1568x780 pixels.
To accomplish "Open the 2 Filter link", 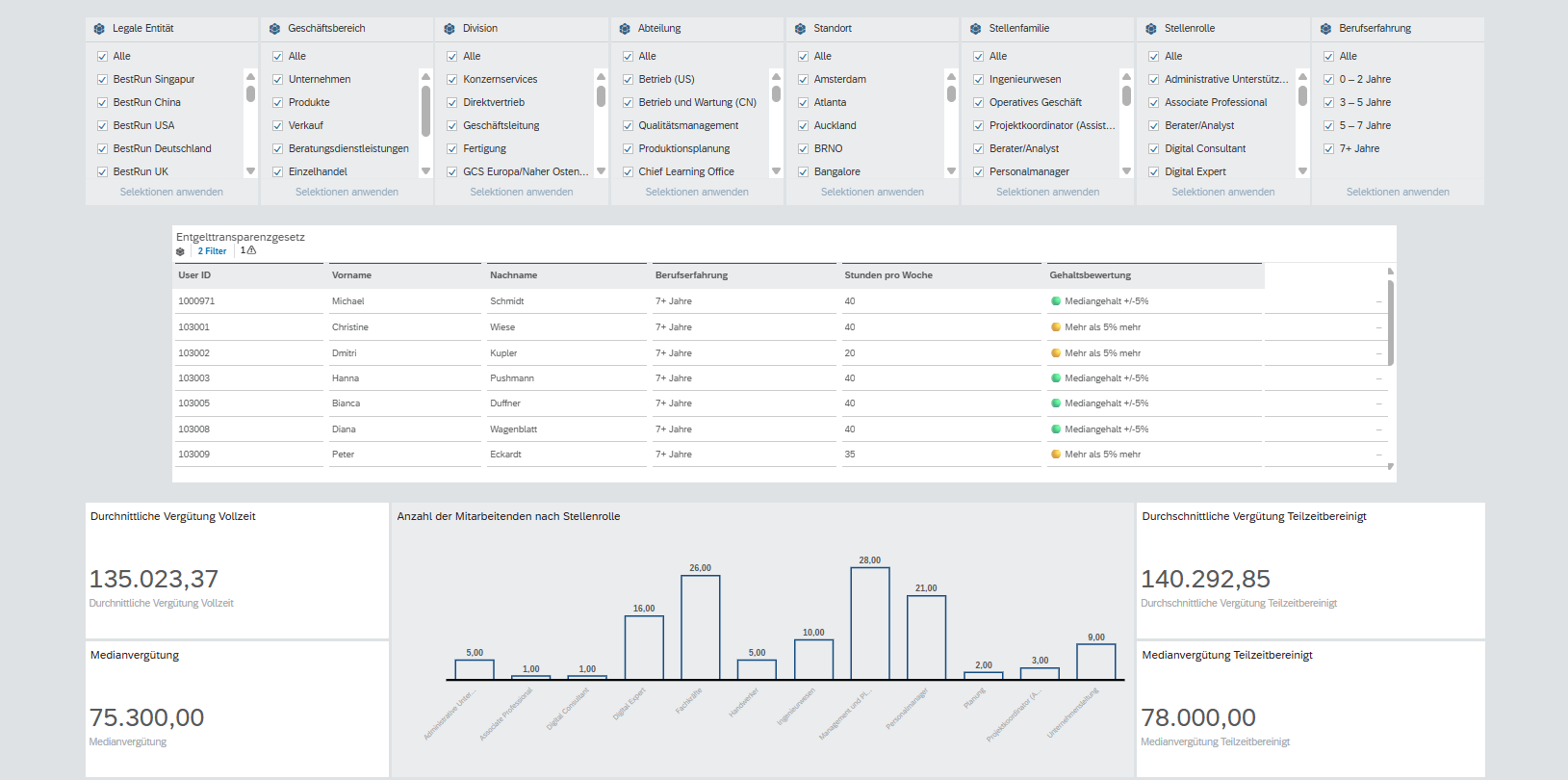I will [212, 251].
